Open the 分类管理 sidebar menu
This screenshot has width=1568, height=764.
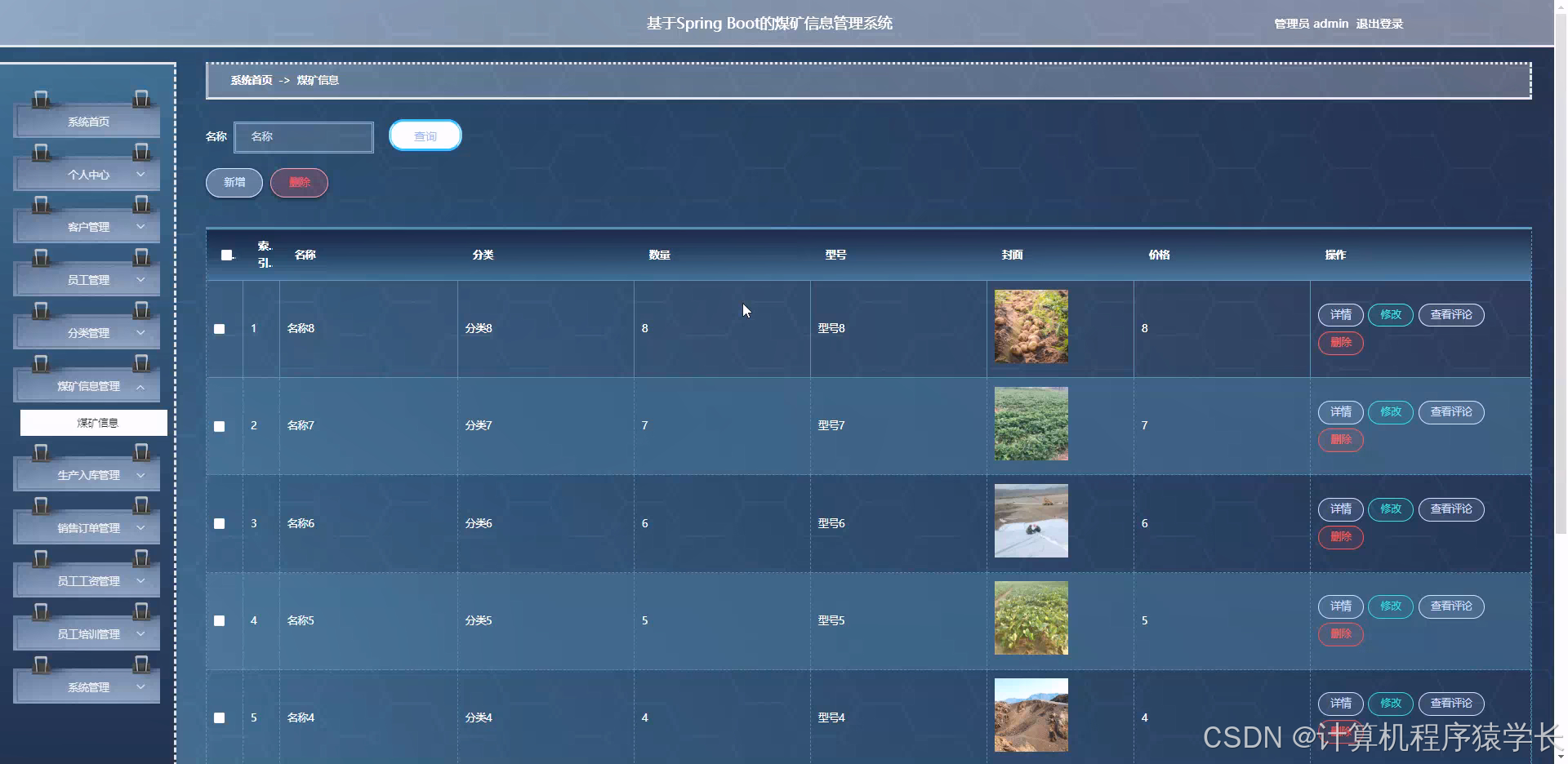coord(87,333)
